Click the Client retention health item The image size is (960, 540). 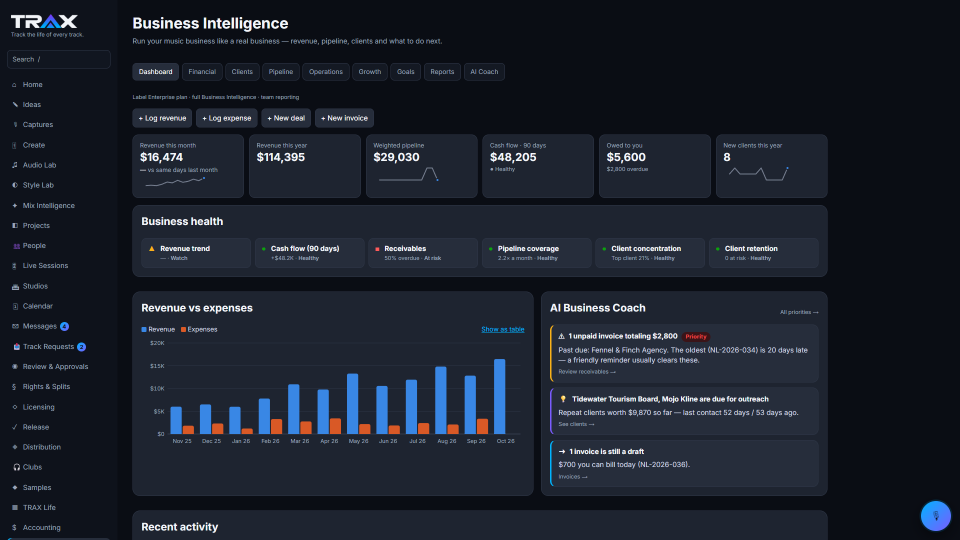(x=763, y=253)
